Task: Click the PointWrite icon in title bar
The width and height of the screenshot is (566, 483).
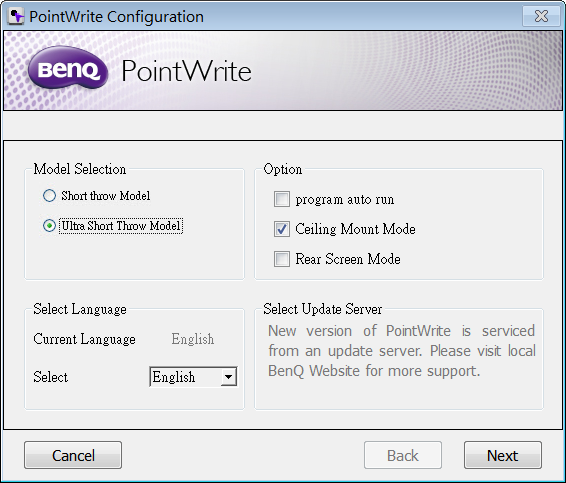Action: (x=16, y=17)
